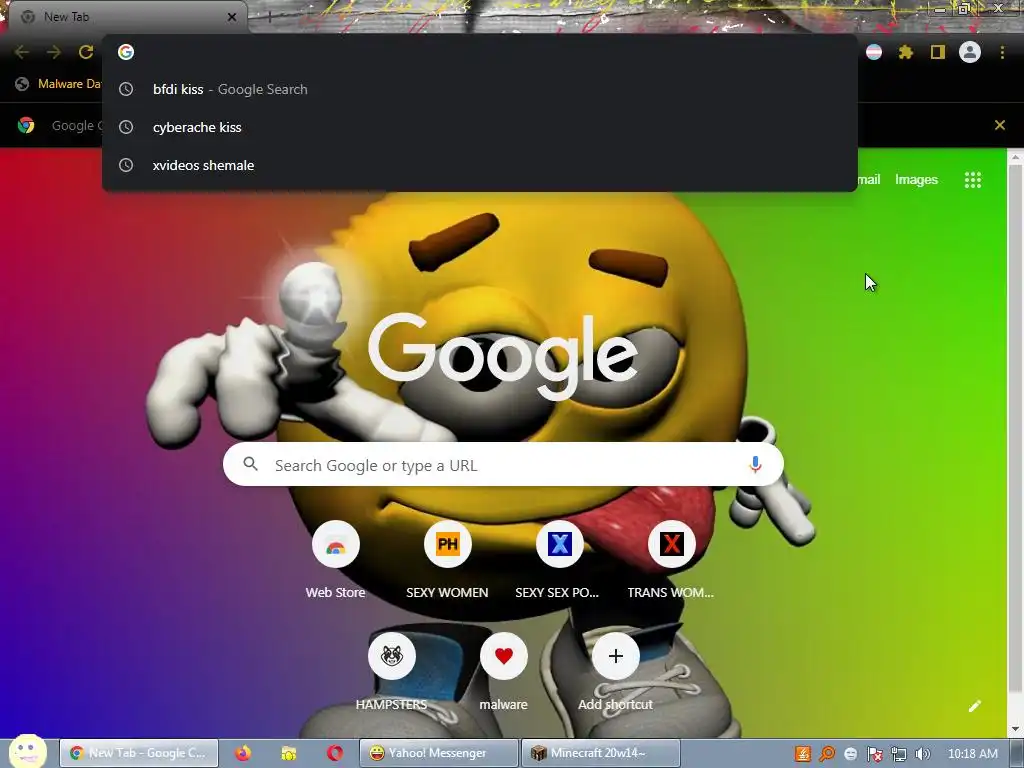Open the Malware bookmark
Screen dimensions: 1024x768
tap(59, 84)
